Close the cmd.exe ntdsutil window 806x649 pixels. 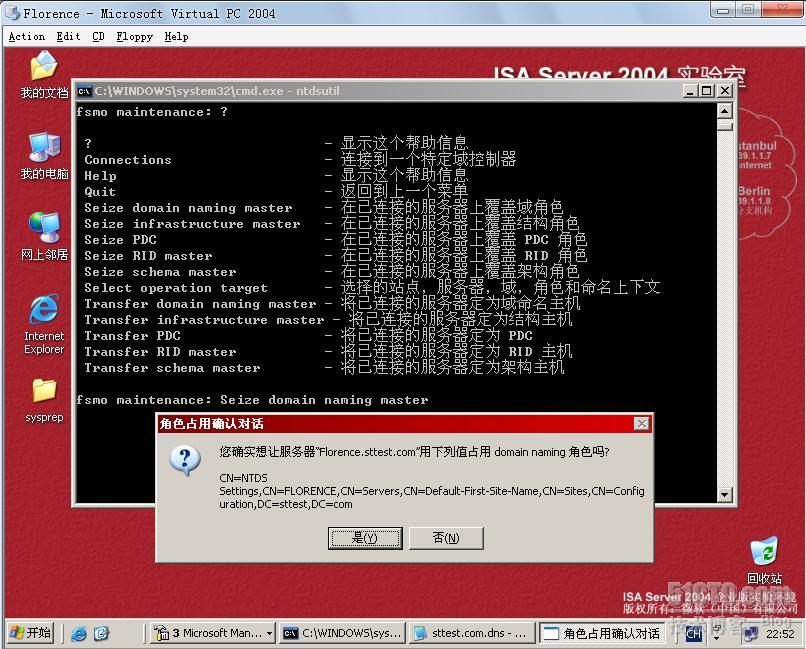(x=725, y=91)
